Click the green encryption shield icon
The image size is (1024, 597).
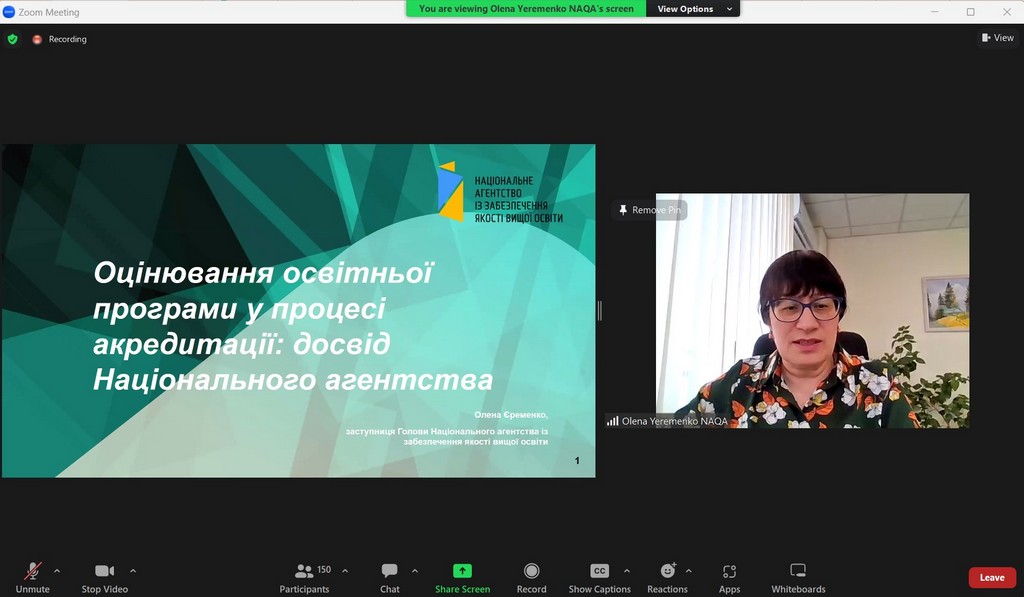[x=12, y=39]
